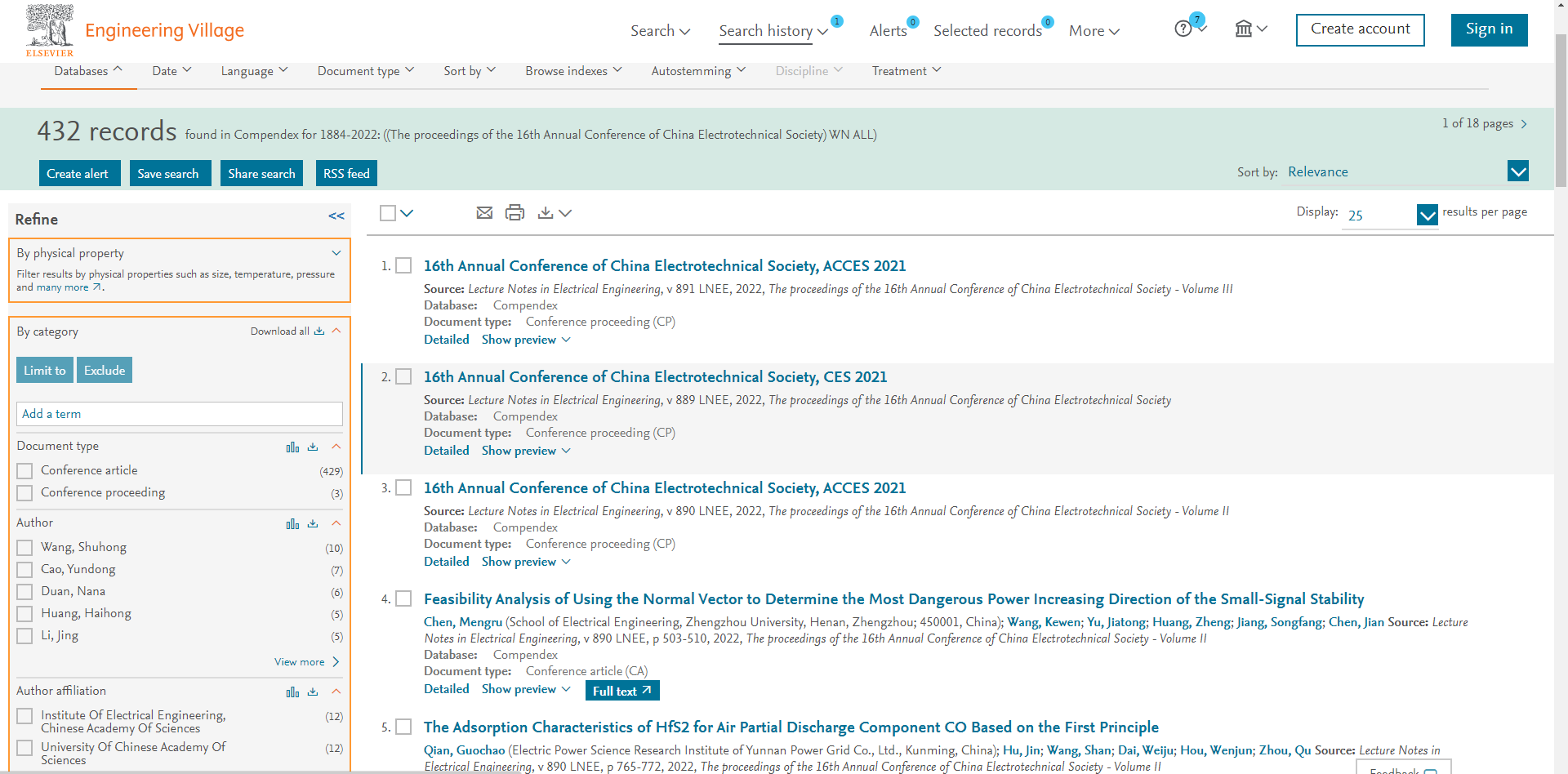Show Document type bar chart
This screenshot has width=1568, height=774.
[x=292, y=447]
